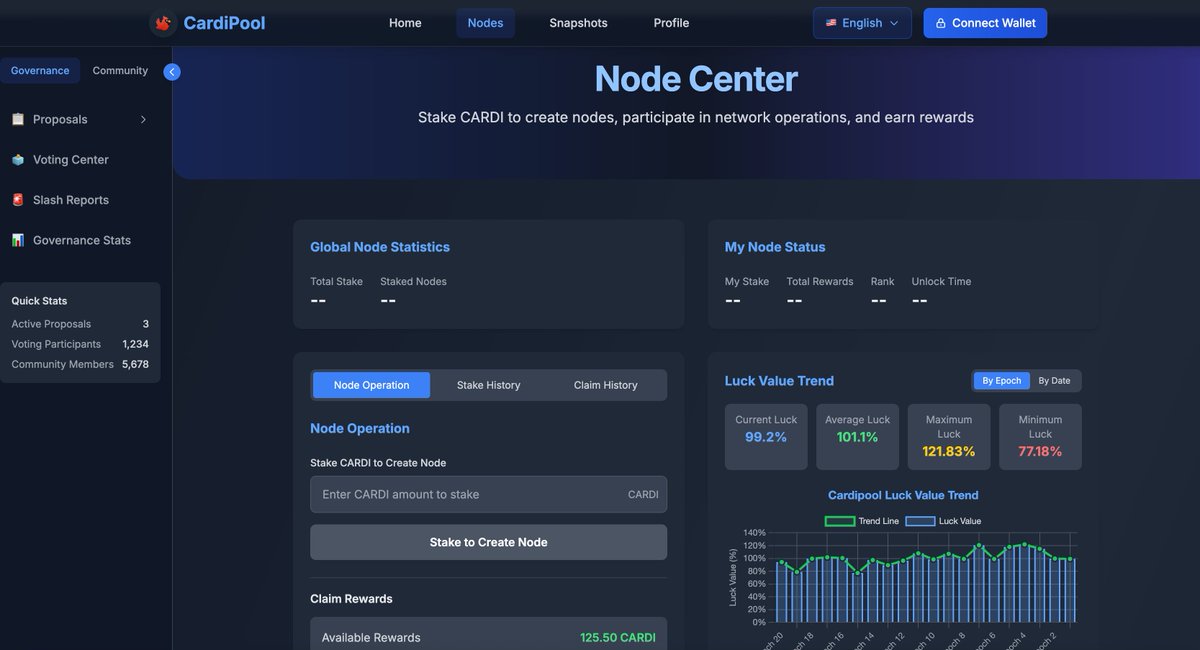Click the US flag icon in language selector
Viewport: 1200px width, 650px height.
(x=831, y=23)
